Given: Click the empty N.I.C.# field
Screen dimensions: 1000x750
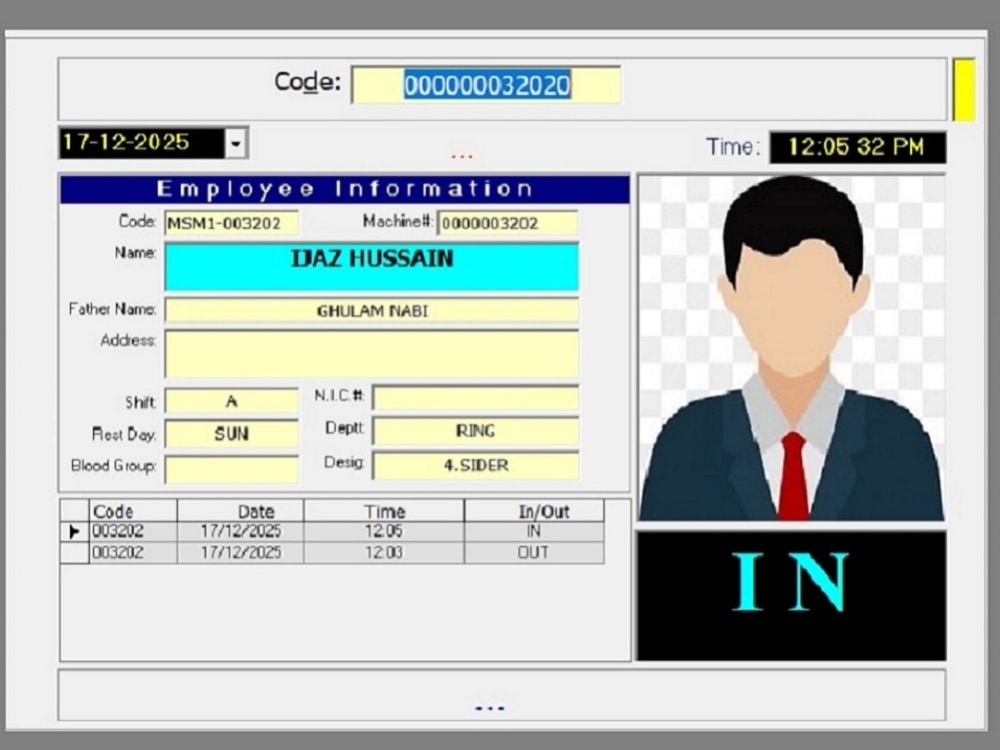Looking at the screenshot, I should (x=476, y=397).
